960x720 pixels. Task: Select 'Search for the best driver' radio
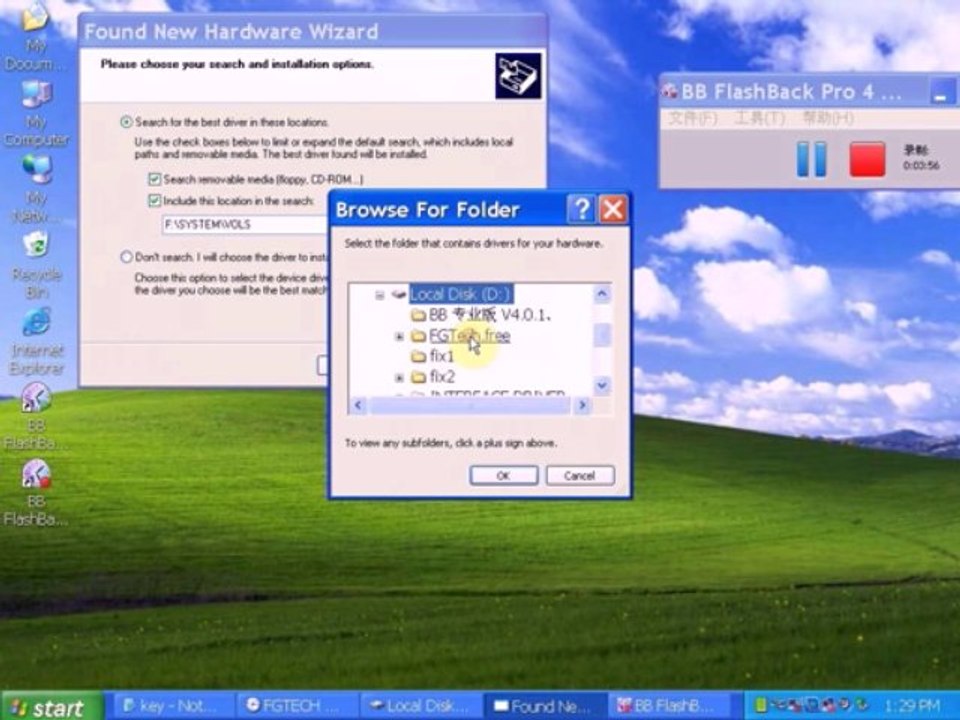pyautogui.click(x=126, y=122)
